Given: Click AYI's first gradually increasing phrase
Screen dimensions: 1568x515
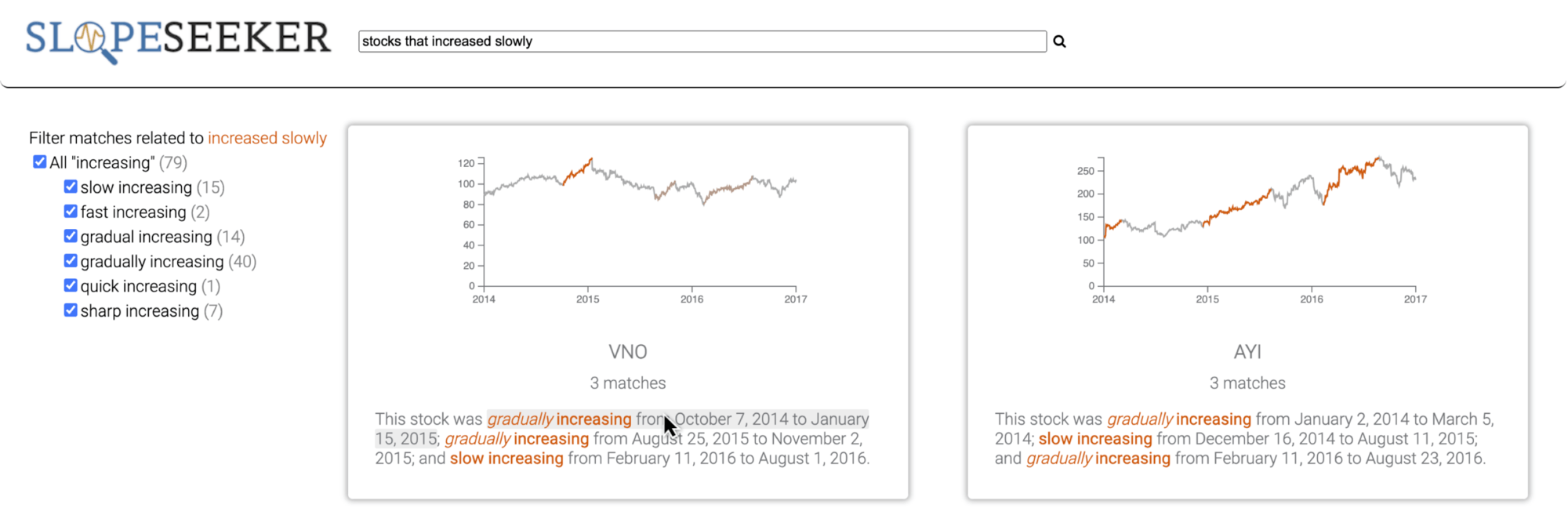Looking at the screenshot, I should (x=1179, y=419).
